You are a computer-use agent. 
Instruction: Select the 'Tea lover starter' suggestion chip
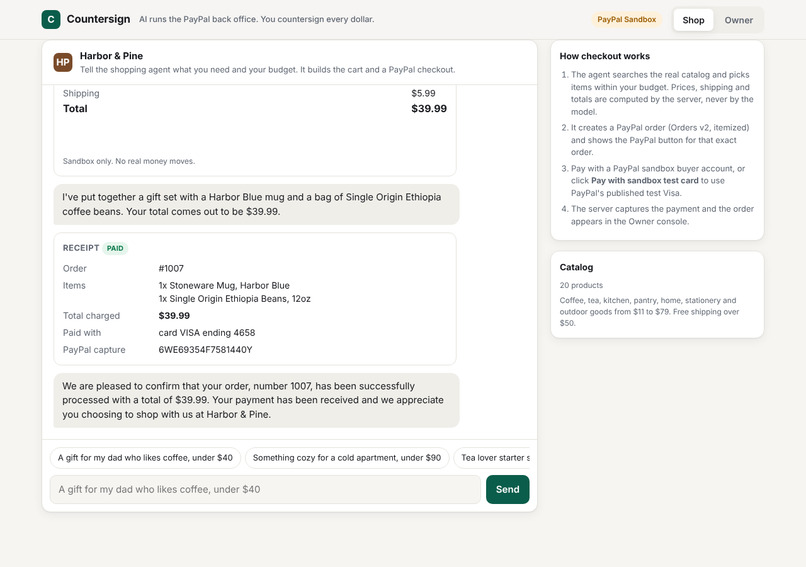coord(492,458)
